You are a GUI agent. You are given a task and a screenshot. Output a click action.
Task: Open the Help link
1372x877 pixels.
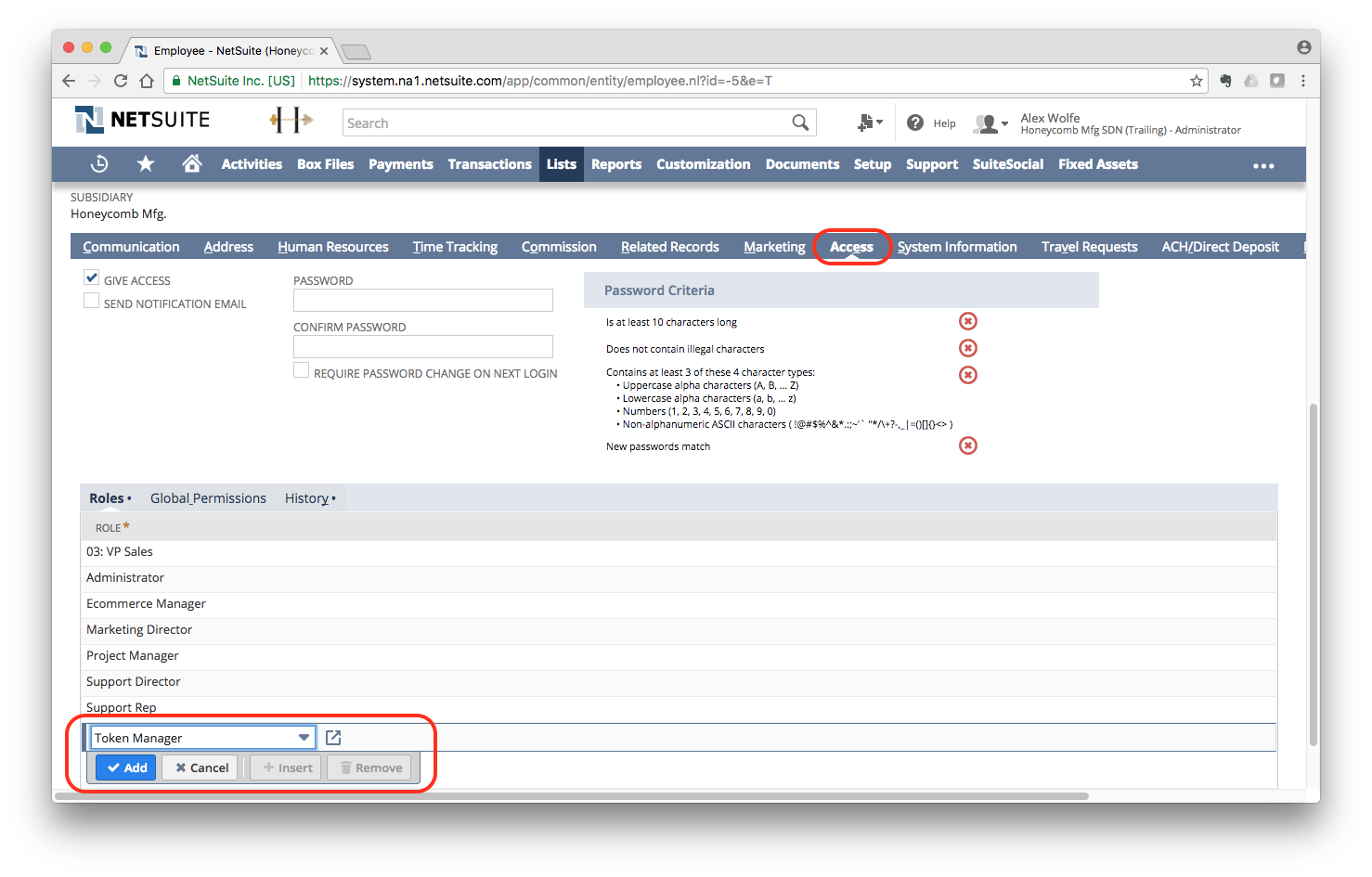click(x=944, y=123)
